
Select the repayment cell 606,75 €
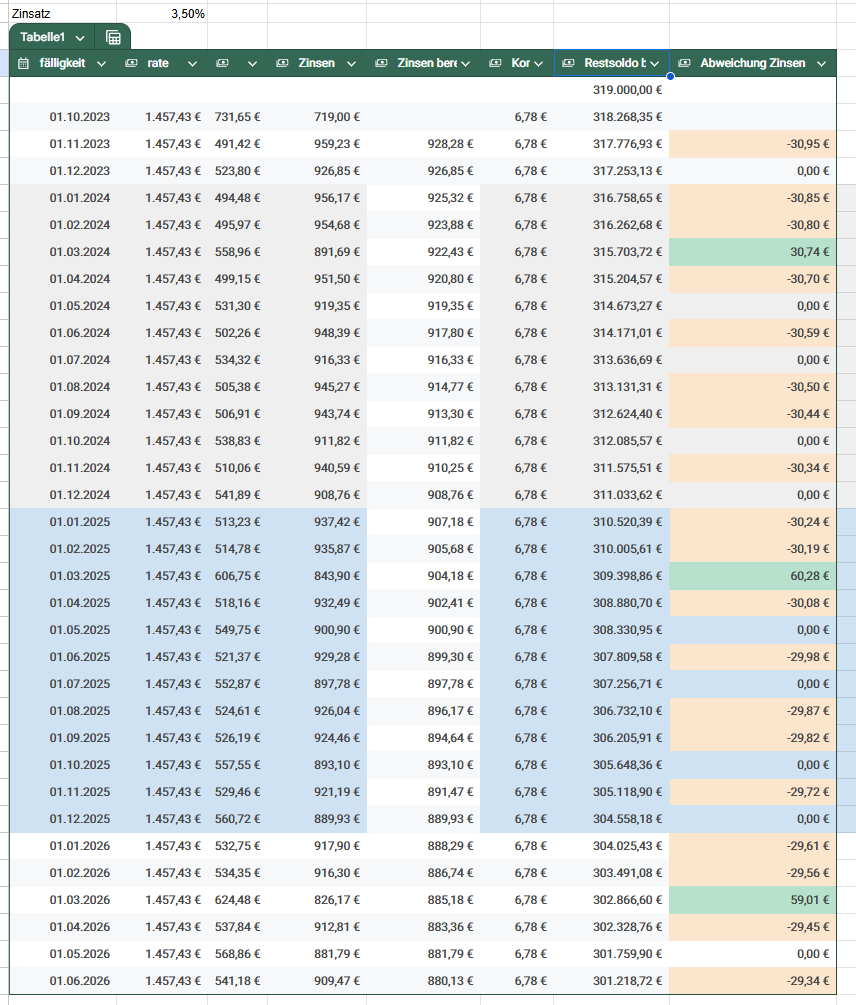click(x=238, y=576)
